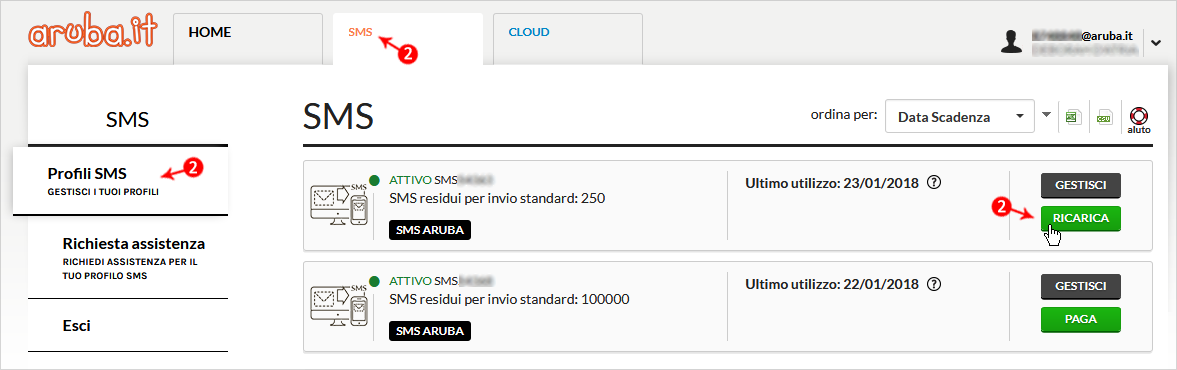Click GESTISCI button for second profile
This screenshot has height=370, width=1177.
point(1080,286)
